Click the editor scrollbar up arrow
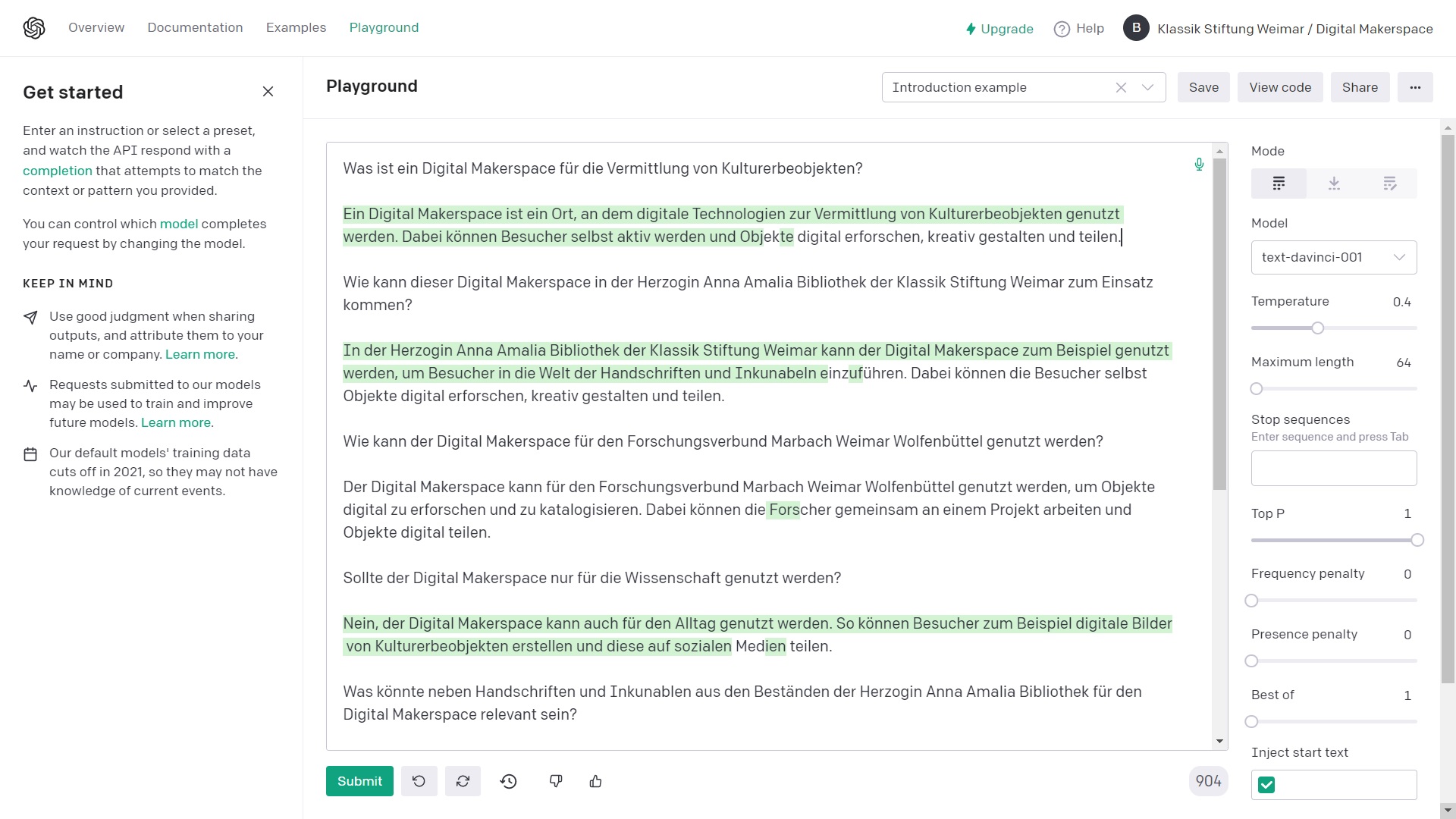 [x=1220, y=151]
